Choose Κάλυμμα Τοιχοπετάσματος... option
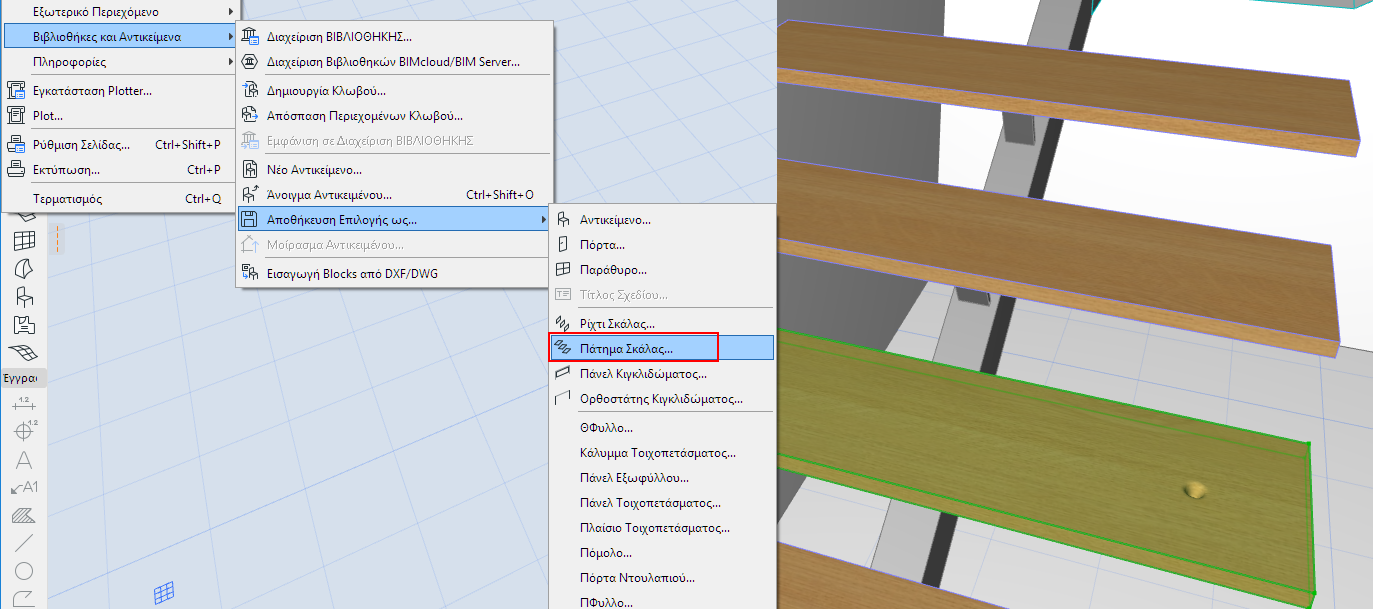Viewport: 1373px width, 609px height. coord(662,453)
